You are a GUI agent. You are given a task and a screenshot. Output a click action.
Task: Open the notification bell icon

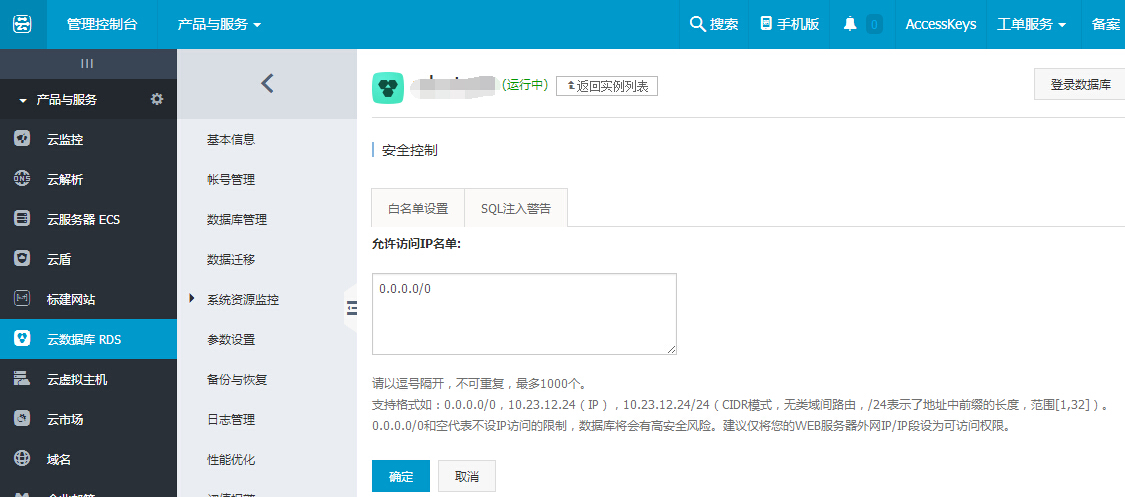851,24
